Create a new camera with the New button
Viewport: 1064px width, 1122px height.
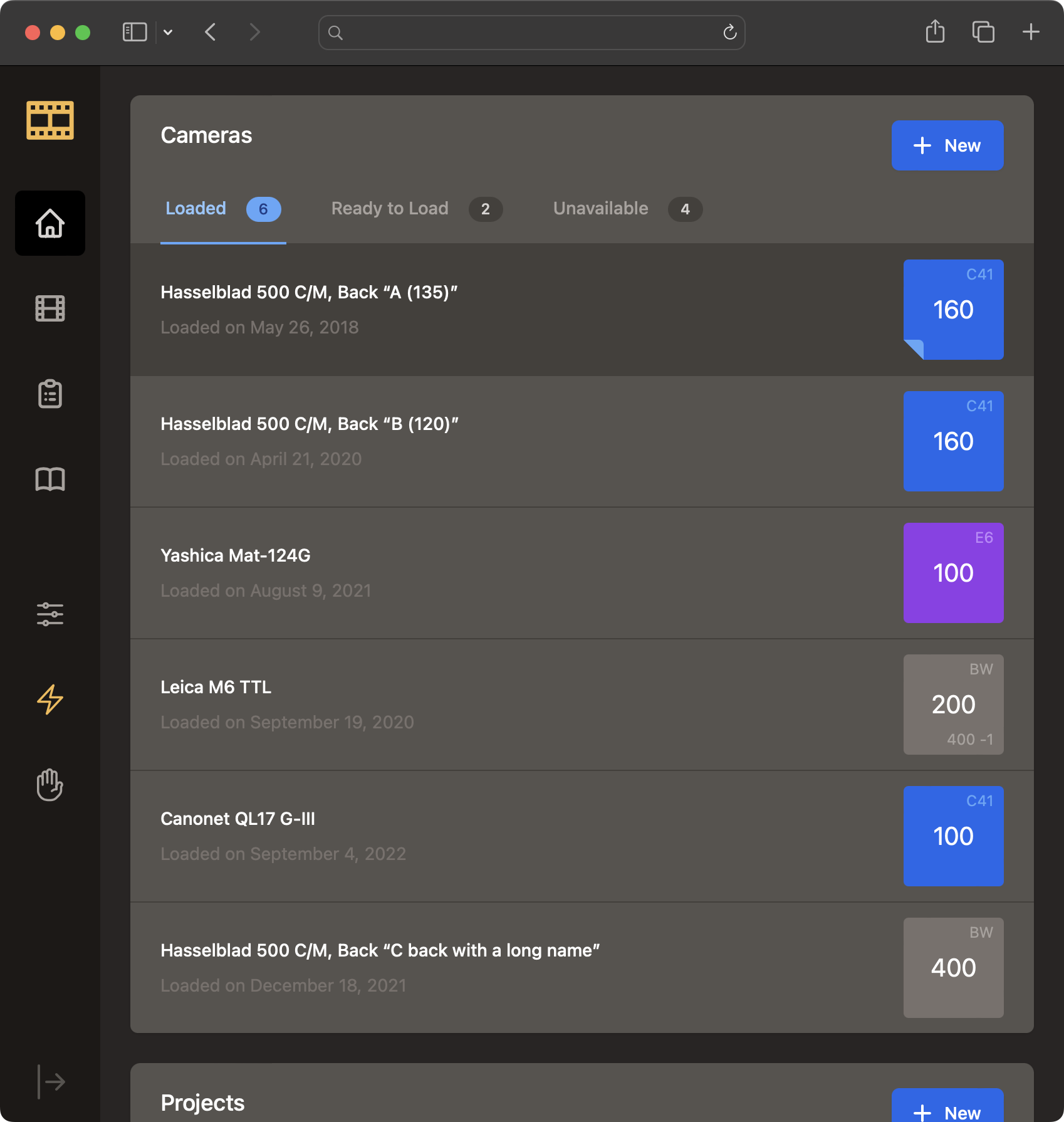(947, 145)
